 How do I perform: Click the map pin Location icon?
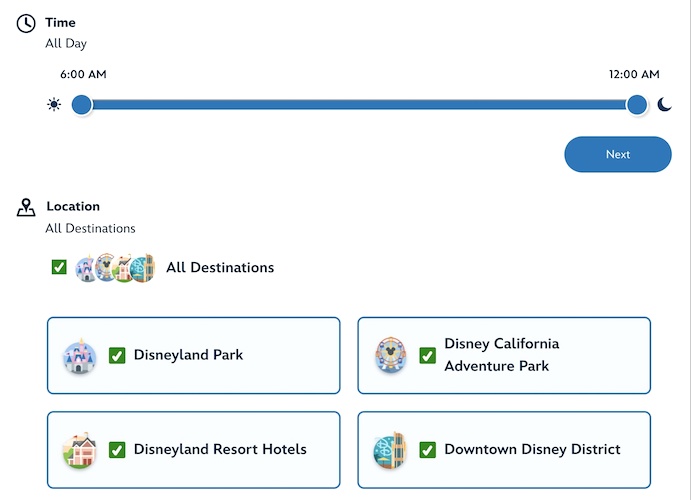(26, 207)
